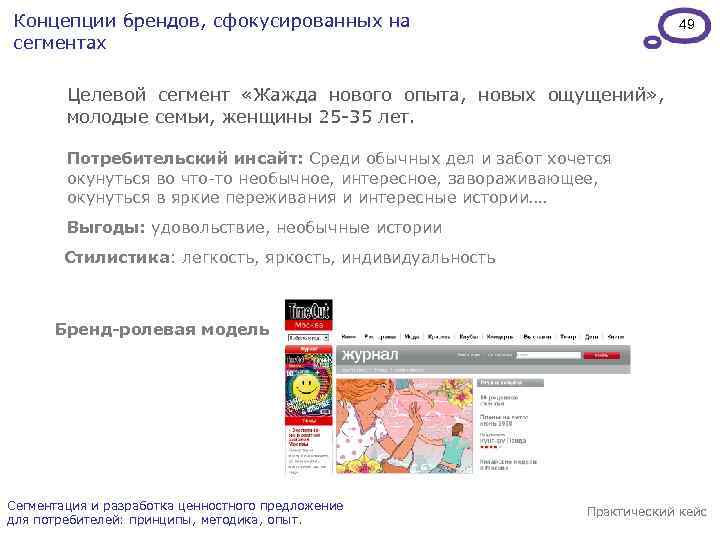Click the gray sidebar header beside illustration
The height and width of the screenshot is (540, 720).
click(x=510, y=382)
